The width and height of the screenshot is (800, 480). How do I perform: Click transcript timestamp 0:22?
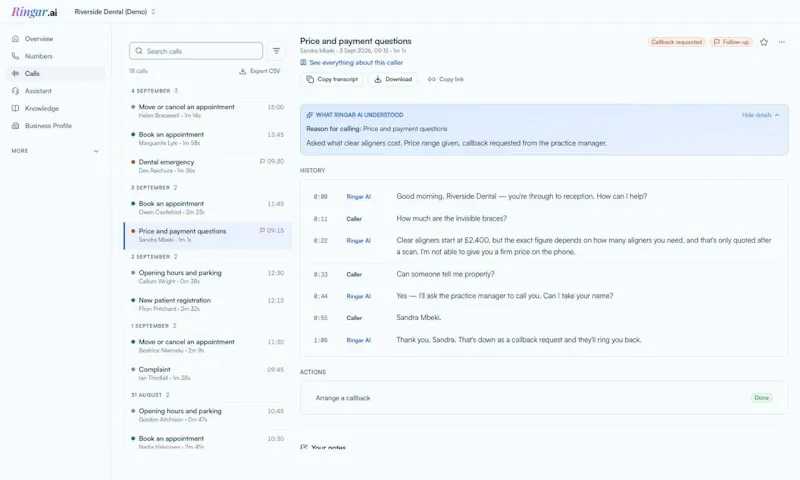coord(320,241)
